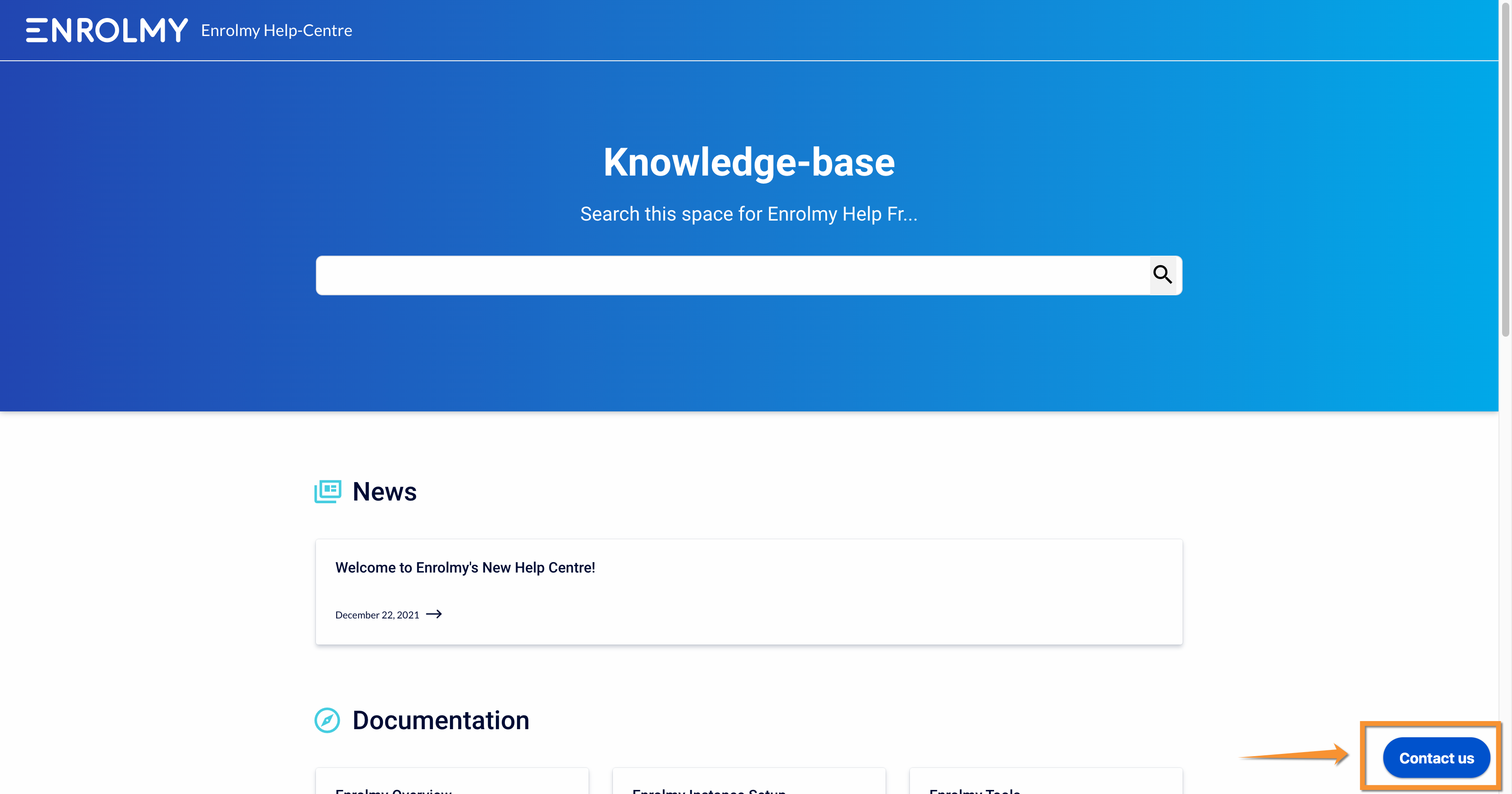Click the Search this space for Enrolmy Help subtitle
This screenshot has width=1512, height=794.
click(x=748, y=214)
